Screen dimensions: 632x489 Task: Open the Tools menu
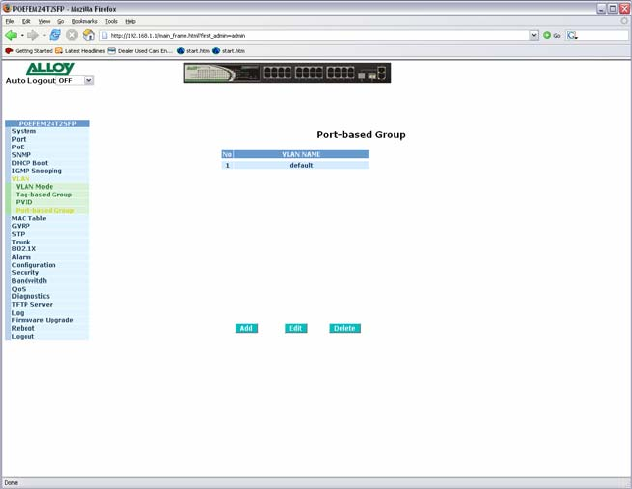tap(111, 21)
